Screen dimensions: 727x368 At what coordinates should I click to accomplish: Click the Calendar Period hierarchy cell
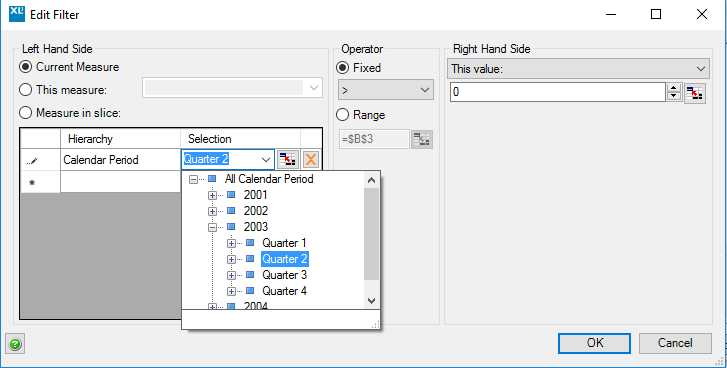120,160
